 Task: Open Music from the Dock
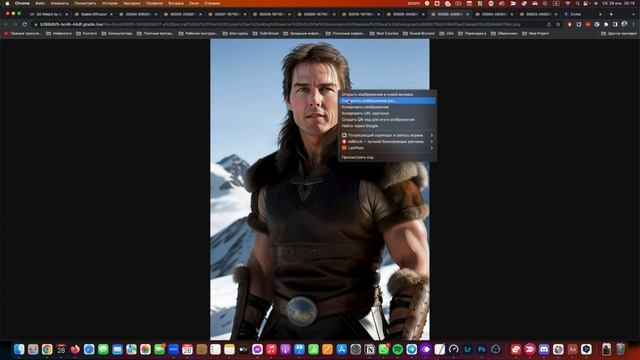pos(271,349)
